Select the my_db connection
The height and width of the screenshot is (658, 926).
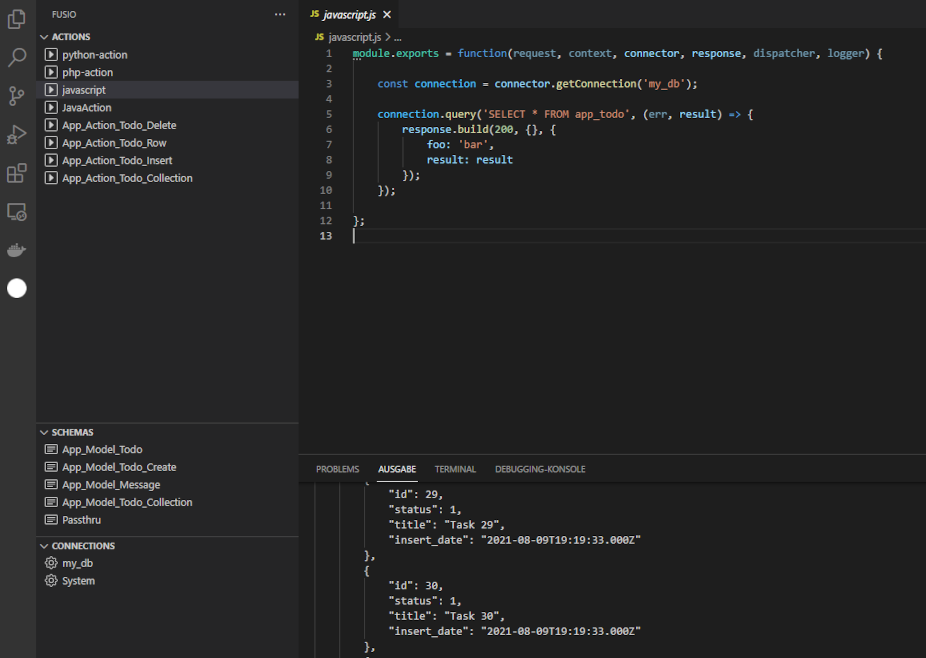[x=77, y=563]
